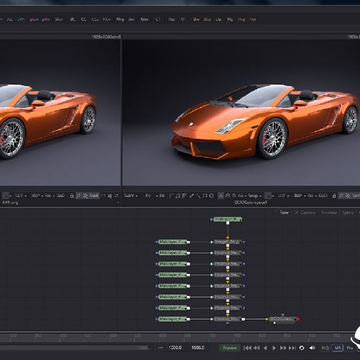Add a CCv color curves tool
This screenshot has height=360, width=360.
[x=95, y=19]
